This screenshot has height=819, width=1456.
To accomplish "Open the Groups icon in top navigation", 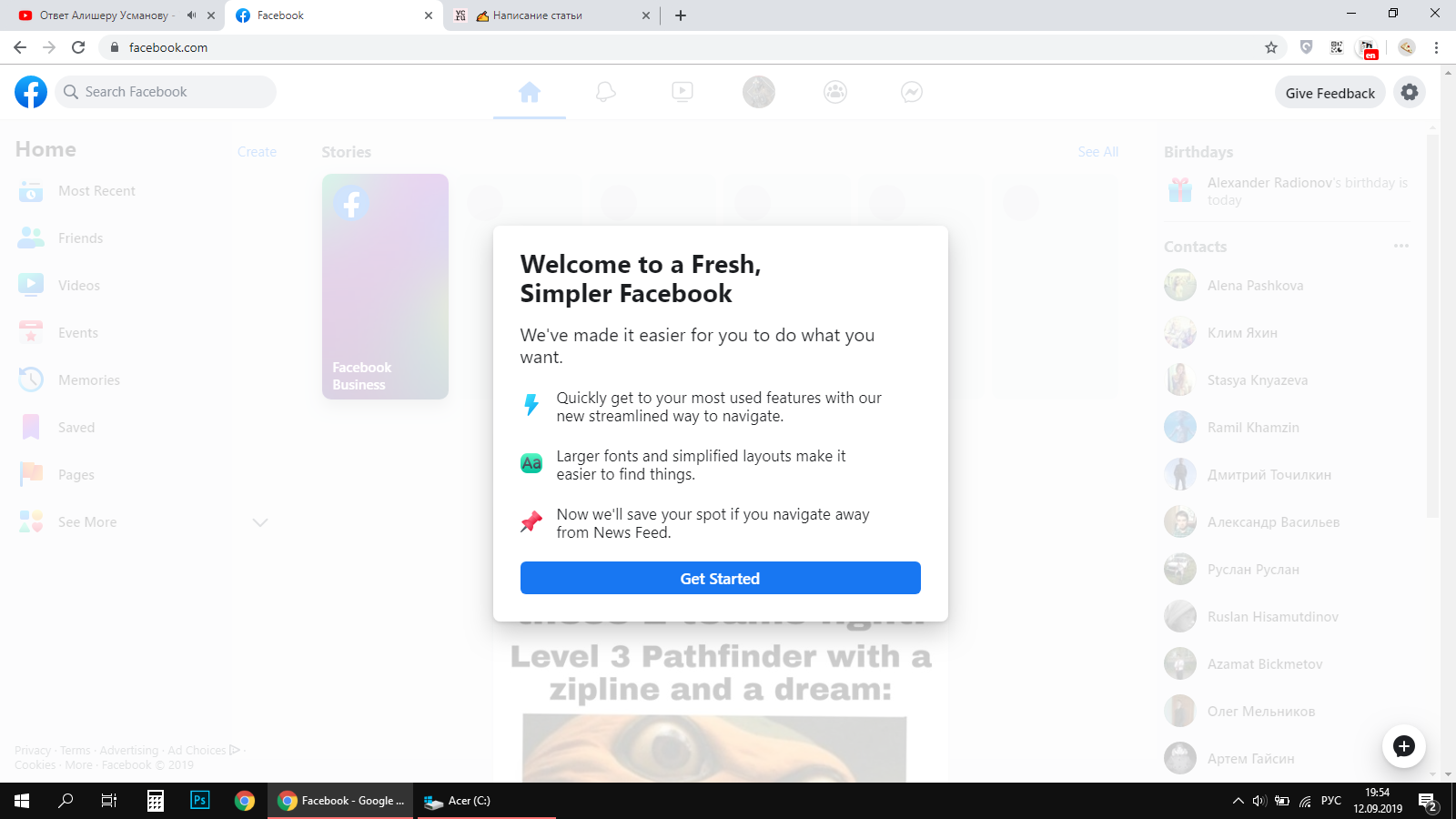I will click(835, 92).
